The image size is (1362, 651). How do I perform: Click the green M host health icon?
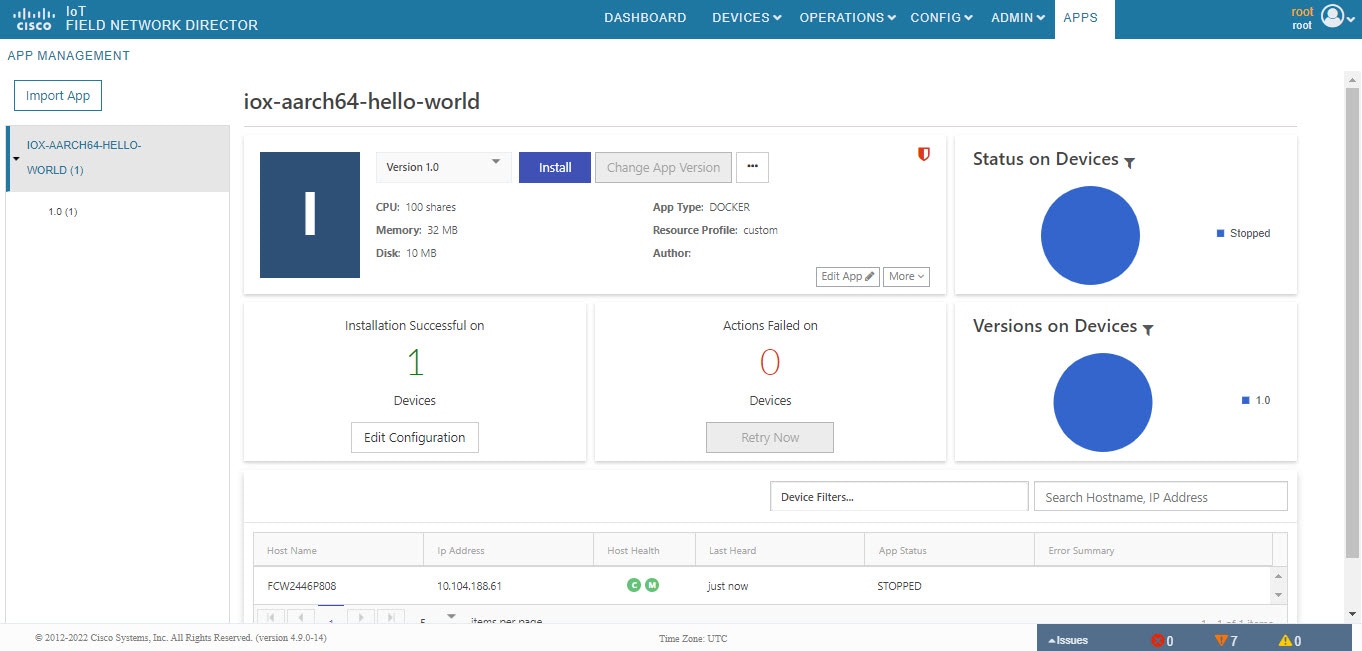652,585
